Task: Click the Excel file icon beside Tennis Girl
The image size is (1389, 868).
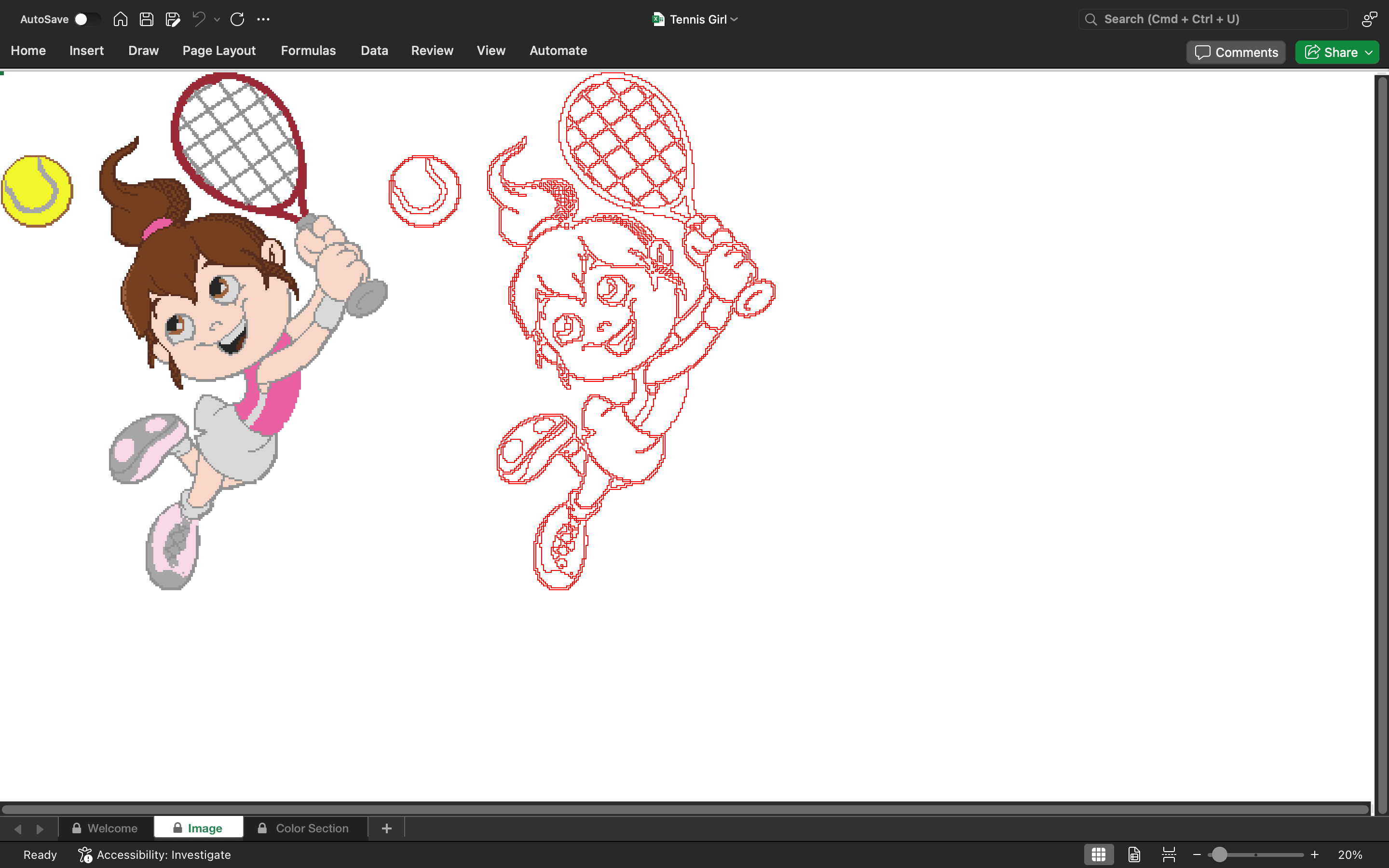Action: [x=658, y=19]
